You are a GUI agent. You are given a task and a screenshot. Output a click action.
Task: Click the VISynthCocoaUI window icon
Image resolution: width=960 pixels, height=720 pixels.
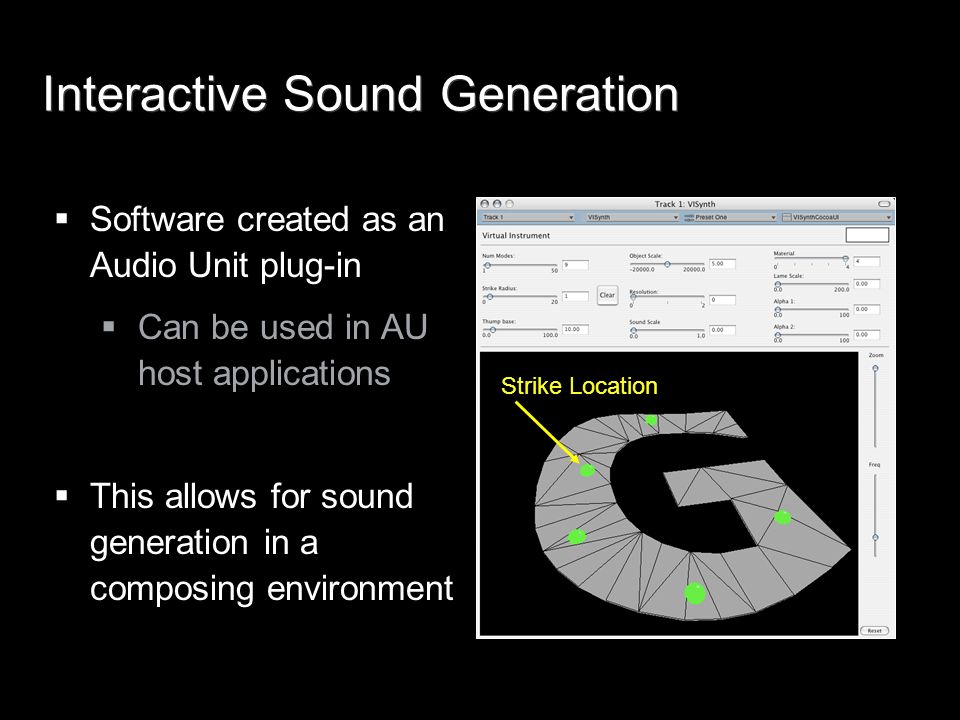coord(787,217)
